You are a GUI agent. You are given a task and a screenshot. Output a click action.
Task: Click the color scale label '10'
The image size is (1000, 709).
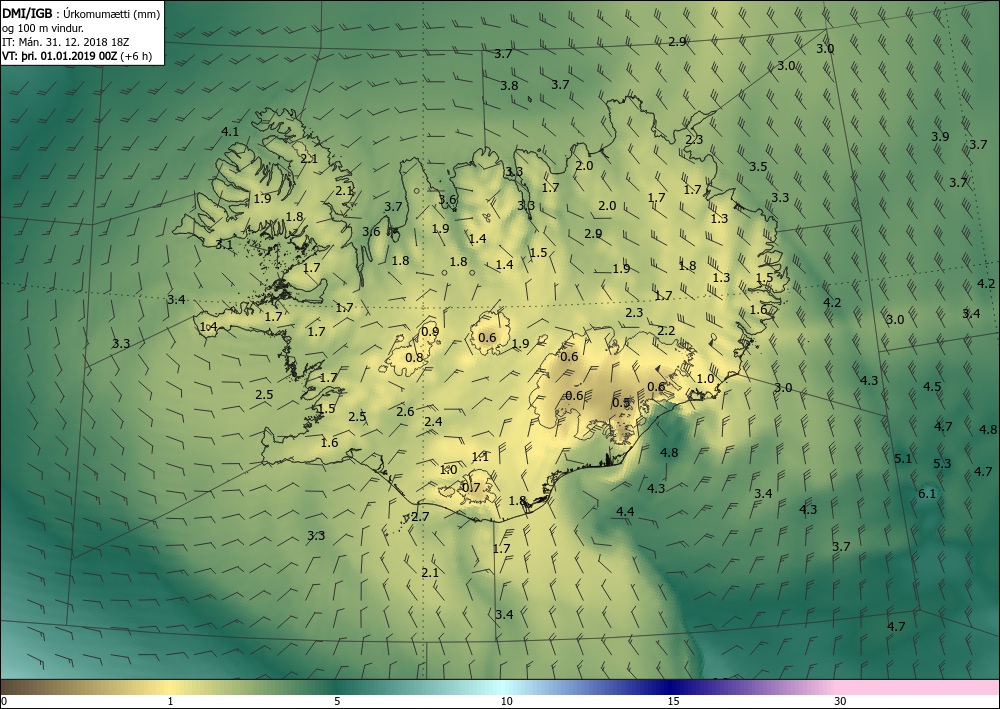pos(506,701)
